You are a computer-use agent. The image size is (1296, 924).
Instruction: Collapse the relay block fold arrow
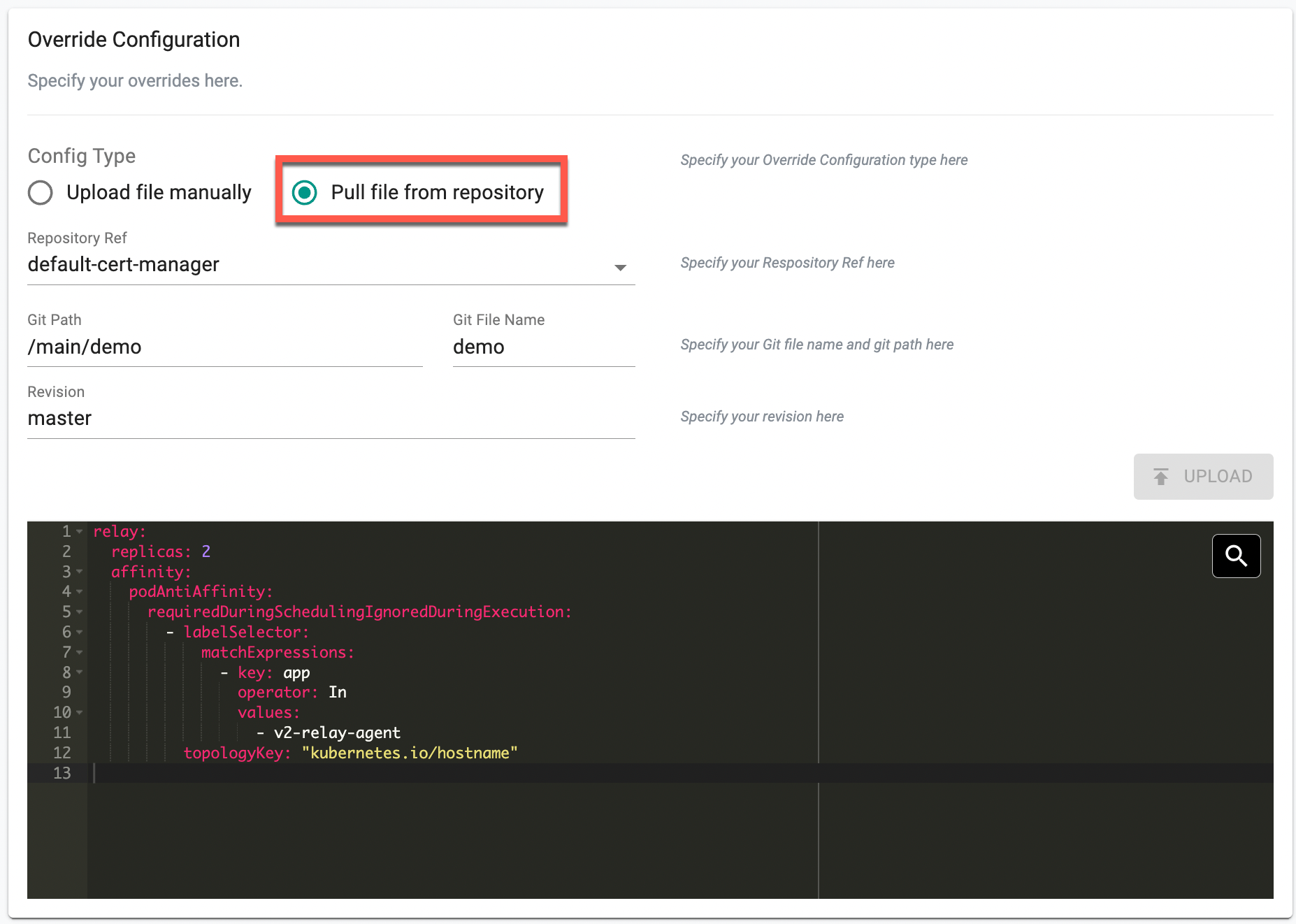[80, 532]
